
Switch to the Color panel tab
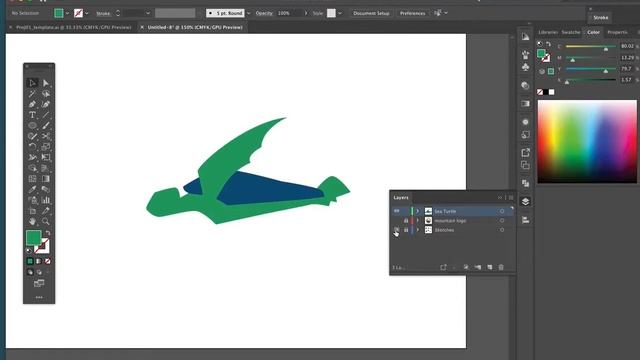coord(593,32)
